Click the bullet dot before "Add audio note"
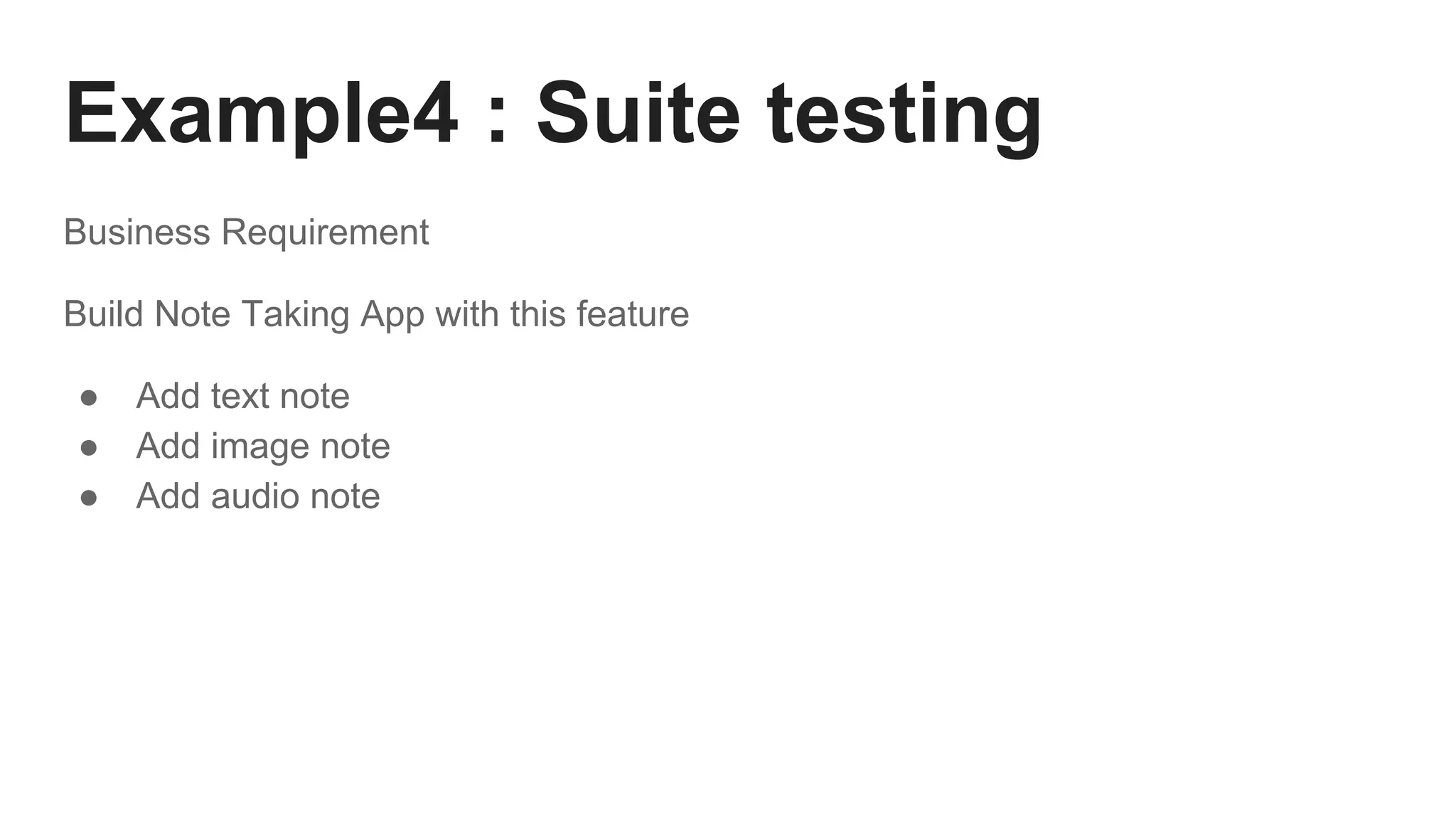The height and width of the screenshot is (819, 1456). click(89, 498)
